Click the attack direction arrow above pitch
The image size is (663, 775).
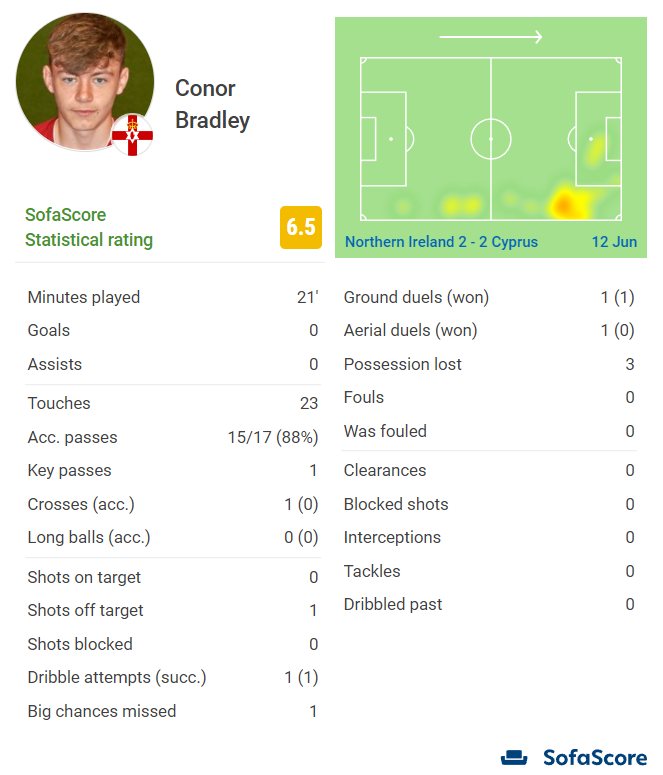pos(490,37)
